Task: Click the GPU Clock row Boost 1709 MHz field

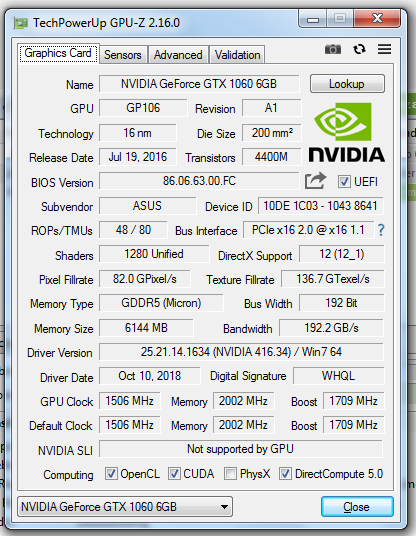Action: [x=354, y=401]
